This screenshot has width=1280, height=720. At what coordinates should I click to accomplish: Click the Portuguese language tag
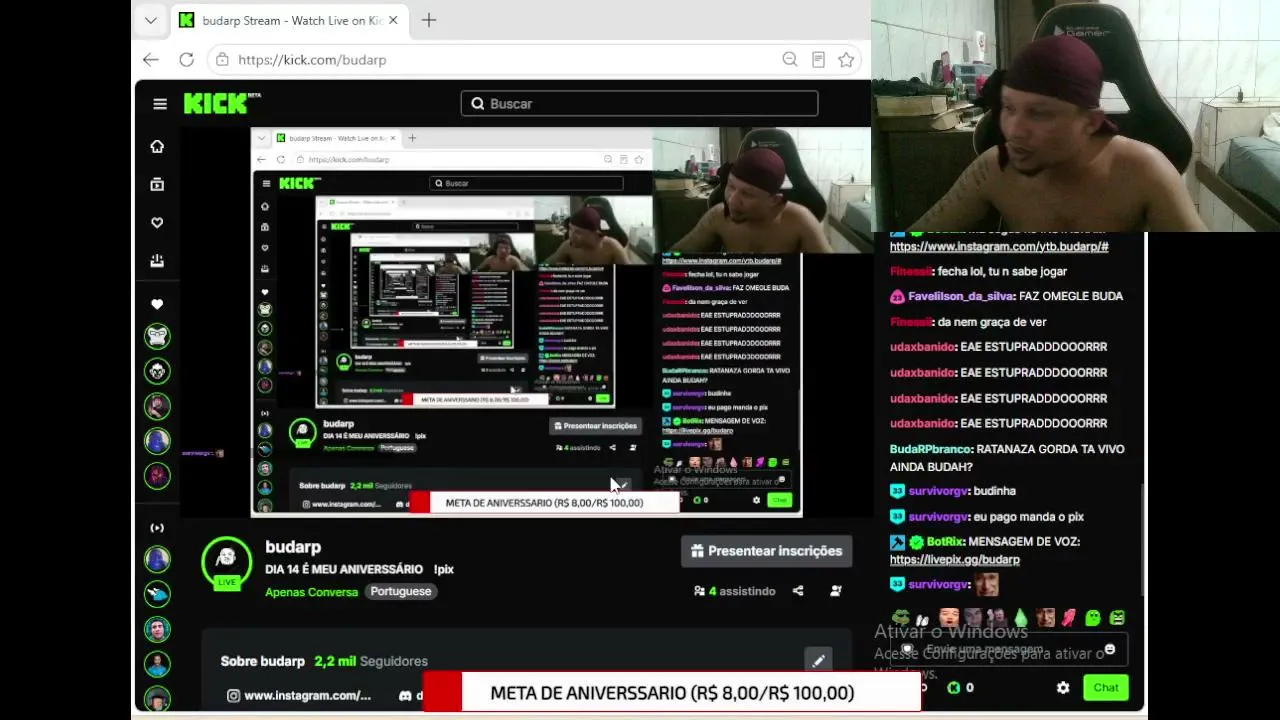(x=401, y=592)
